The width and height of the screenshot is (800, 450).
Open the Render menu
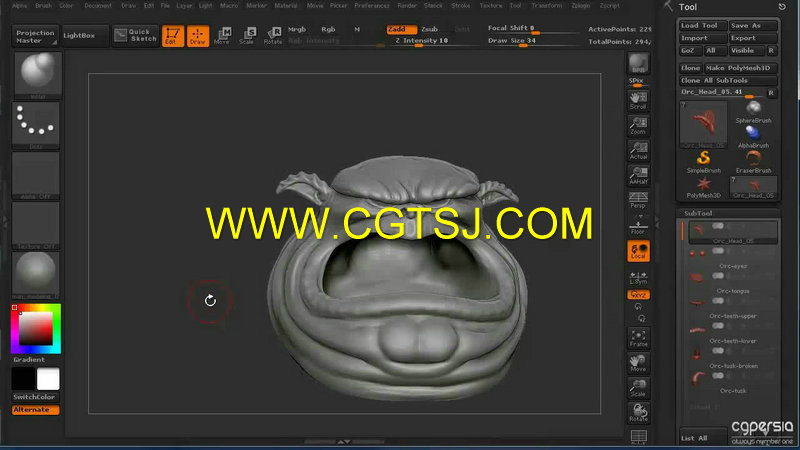407,6
